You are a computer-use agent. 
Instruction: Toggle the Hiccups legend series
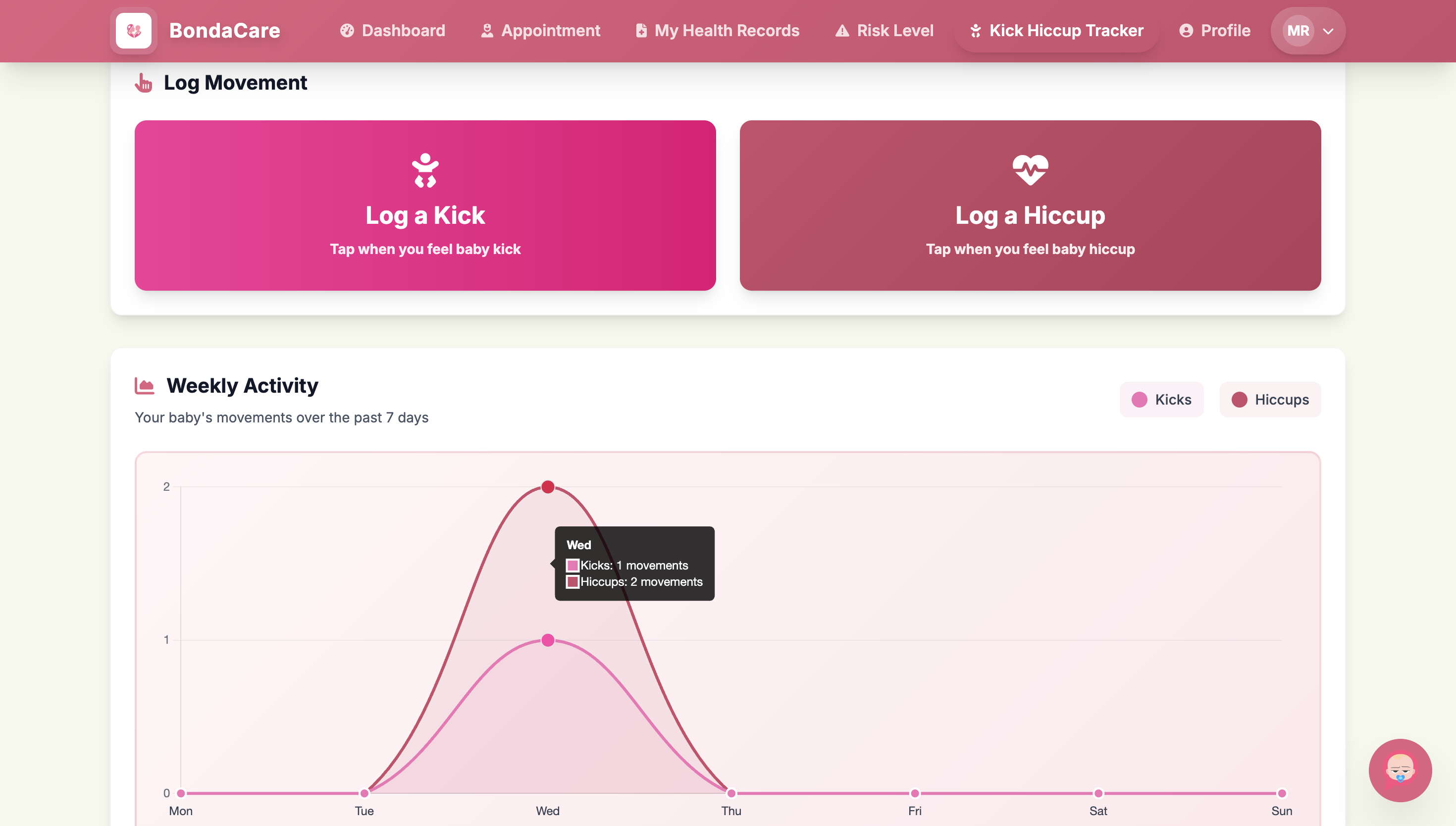point(1270,400)
